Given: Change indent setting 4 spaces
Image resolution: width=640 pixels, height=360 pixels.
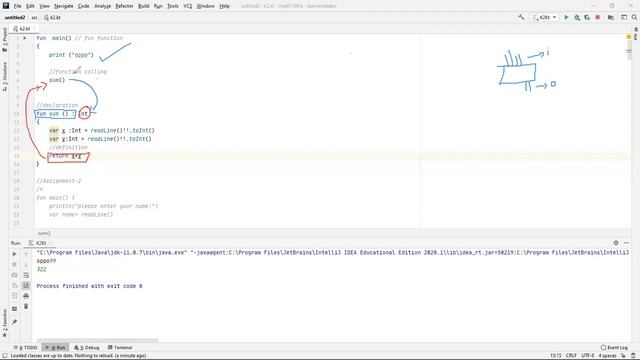Looking at the screenshot, I should coord(607,356).
